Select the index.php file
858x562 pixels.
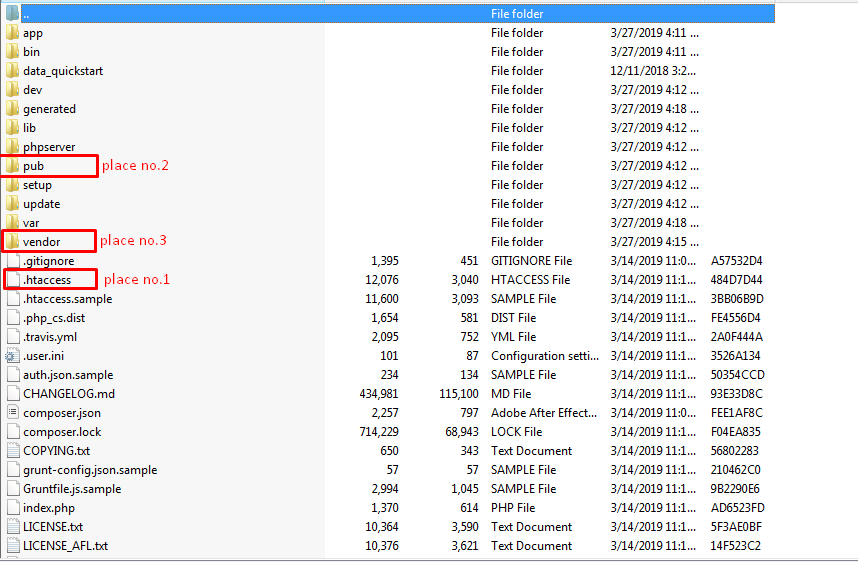pyautogui.click(x=49, y=508)
